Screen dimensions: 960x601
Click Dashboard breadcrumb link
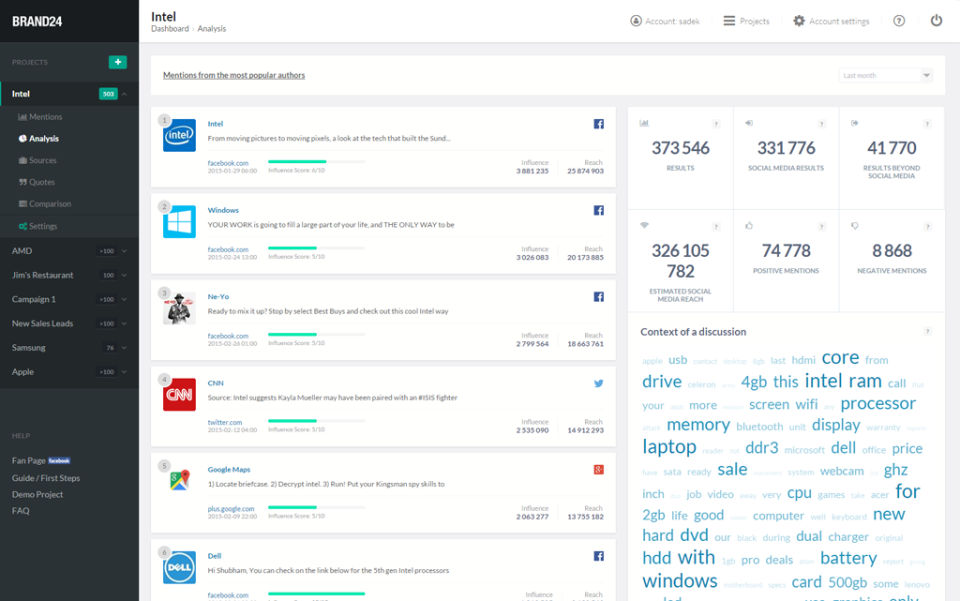pyautogui.click(x=170, y=29)
